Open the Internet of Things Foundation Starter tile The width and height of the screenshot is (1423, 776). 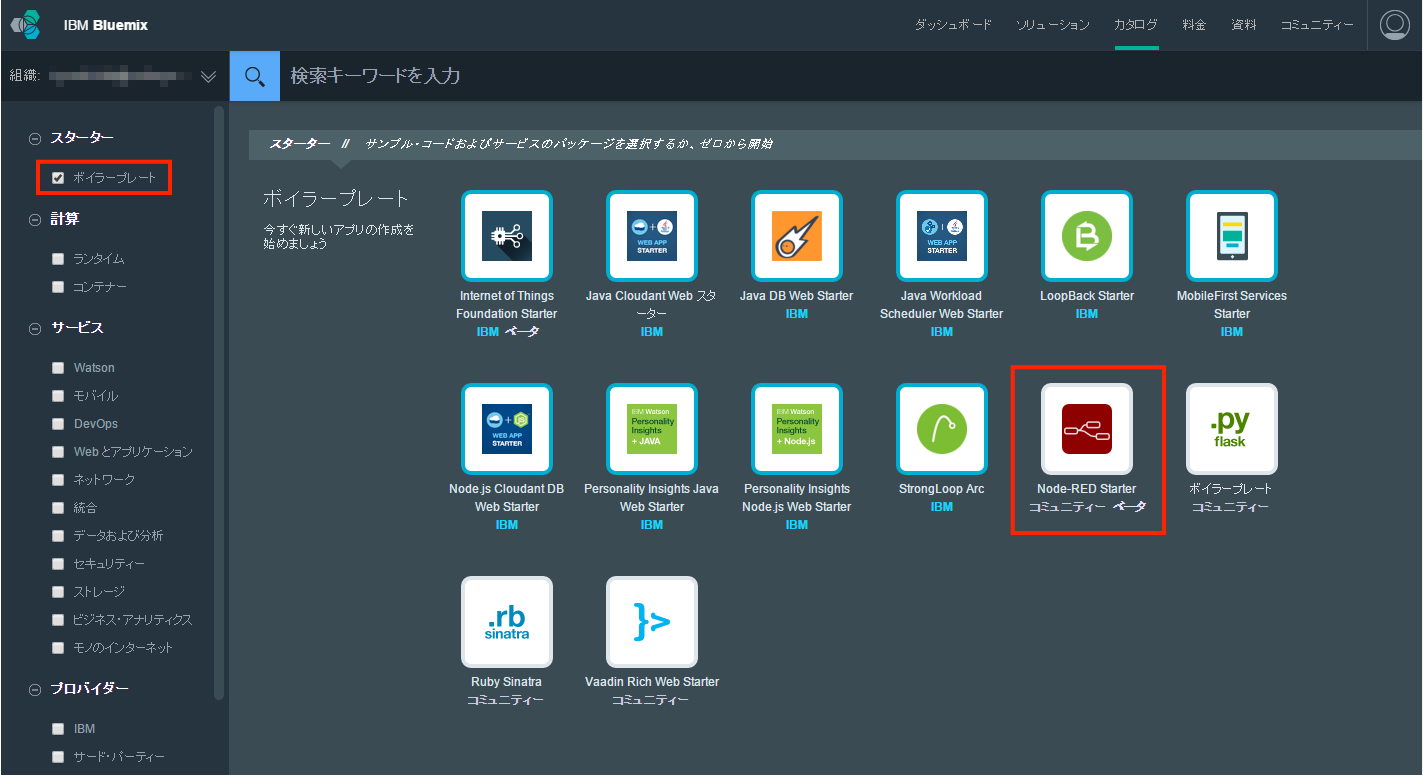click(x=507, y=236)
